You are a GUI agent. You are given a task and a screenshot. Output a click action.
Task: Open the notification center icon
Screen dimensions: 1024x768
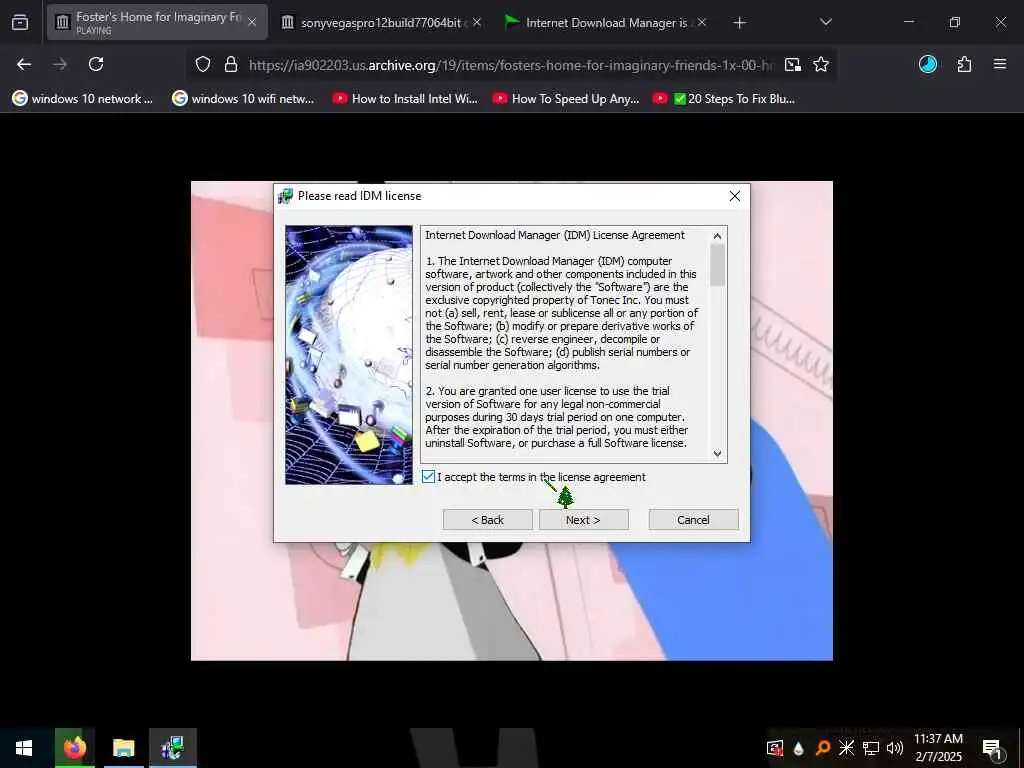pos(993,748)
